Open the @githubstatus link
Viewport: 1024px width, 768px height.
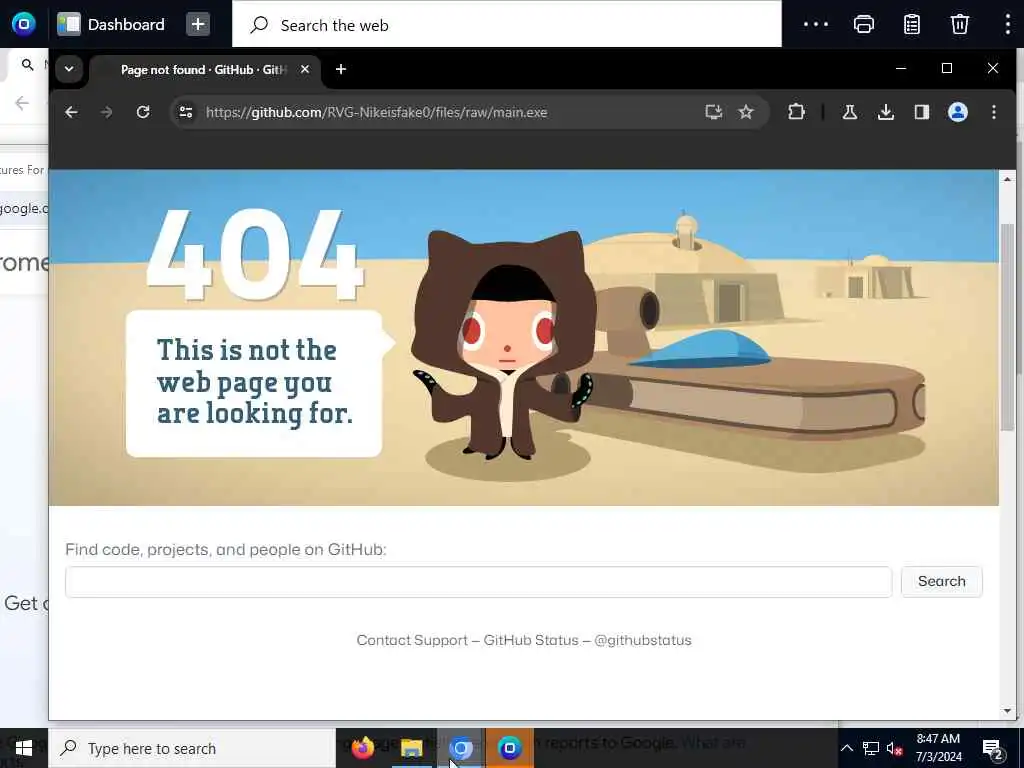[x=643, y=640]
